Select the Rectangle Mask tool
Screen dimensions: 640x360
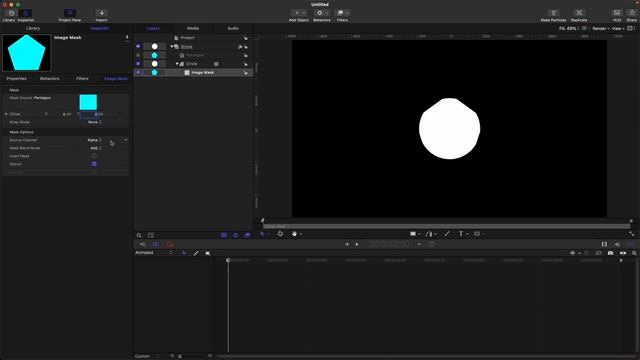point(477,234)
